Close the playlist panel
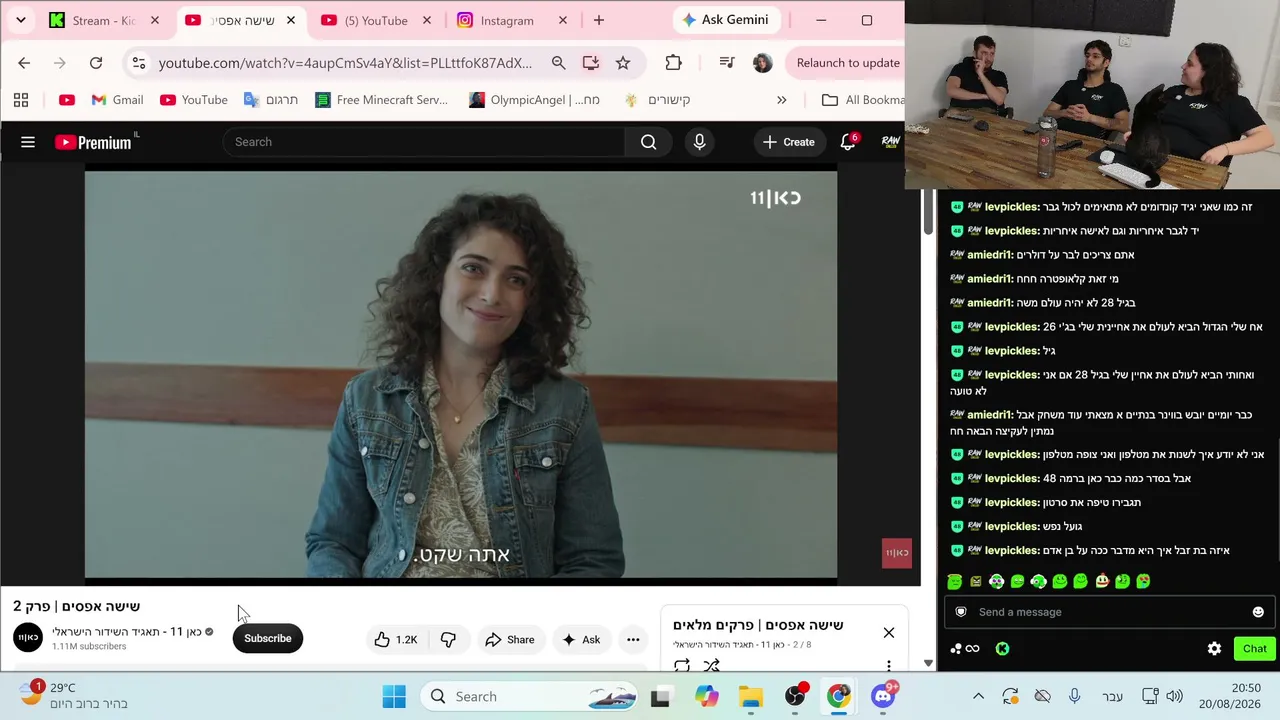This screenshot has width=1280, height=720. pos(888,633)
